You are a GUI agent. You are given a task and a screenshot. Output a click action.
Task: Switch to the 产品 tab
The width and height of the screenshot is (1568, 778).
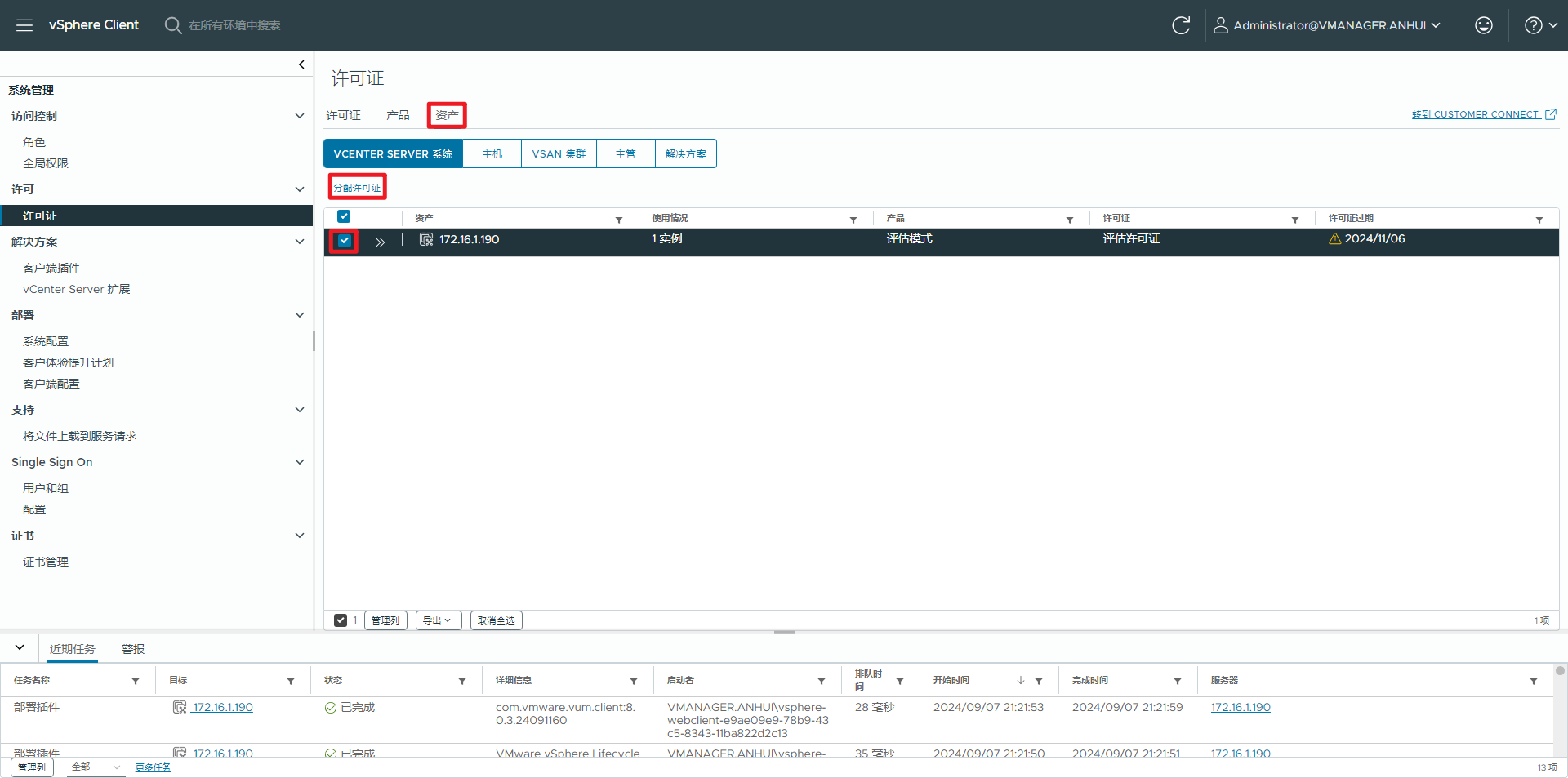click(x=398, y=115)
